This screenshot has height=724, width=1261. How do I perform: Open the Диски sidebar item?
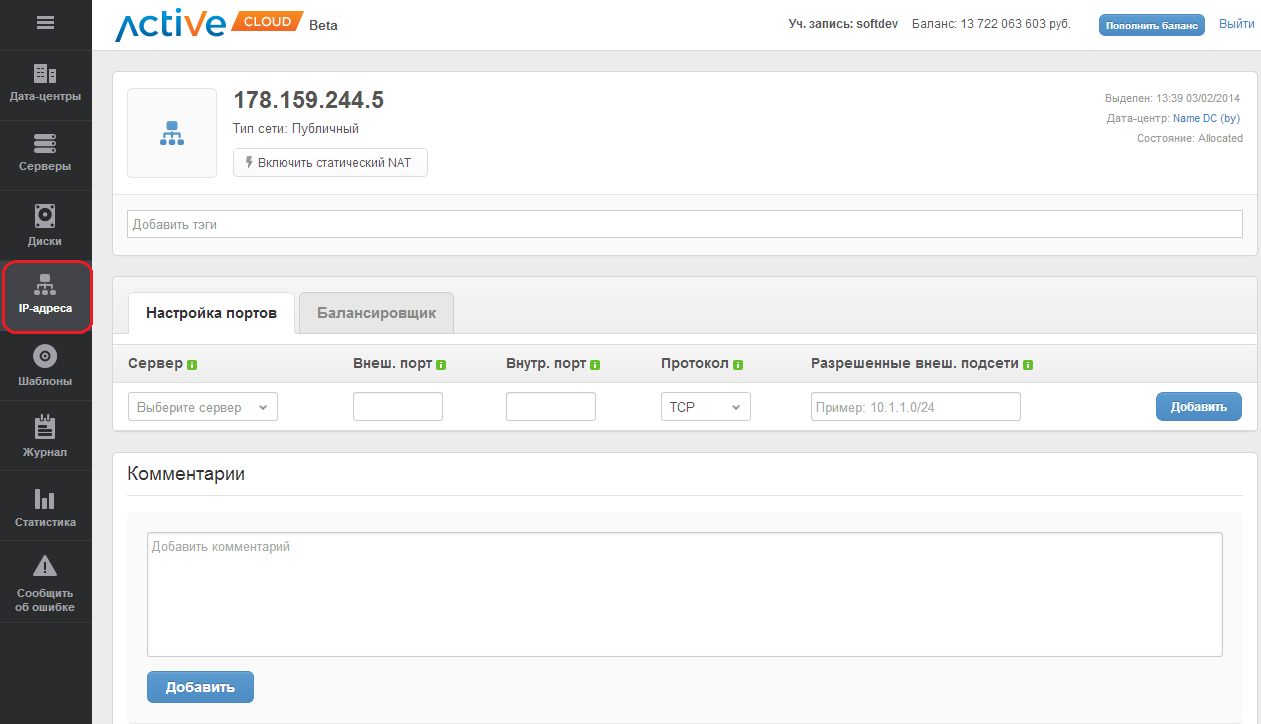pos(45,225)
